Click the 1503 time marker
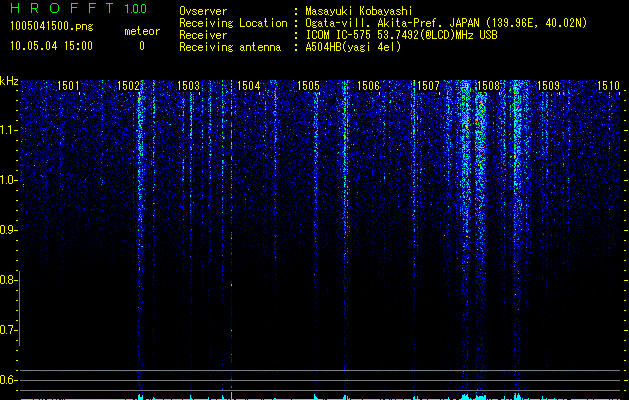Viewport: 629px width, 400px height. [188, 86]
